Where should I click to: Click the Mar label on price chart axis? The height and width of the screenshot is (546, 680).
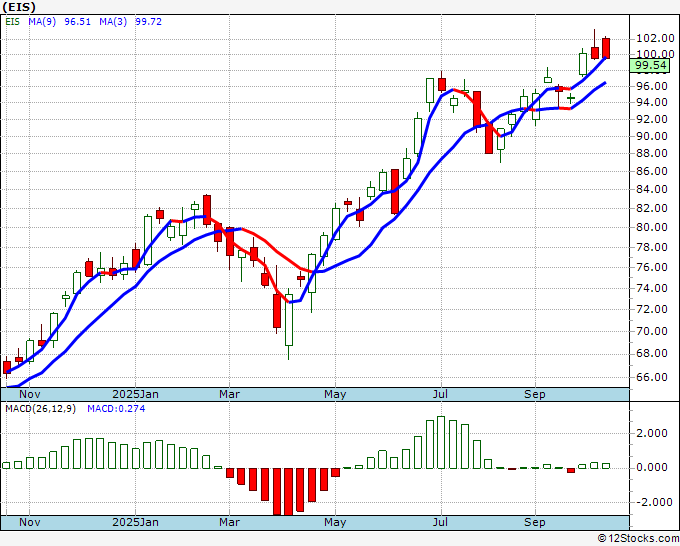[x=229, y=394]
